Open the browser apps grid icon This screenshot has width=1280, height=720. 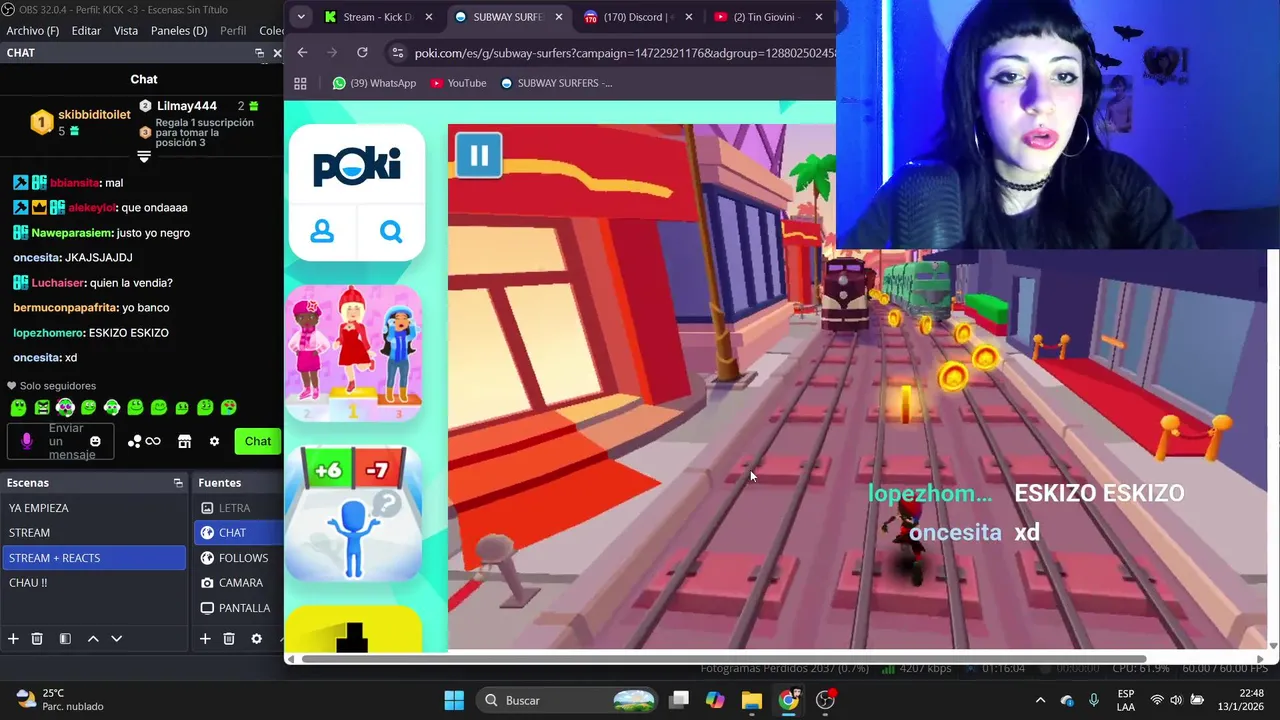click(x=300, y=83)
